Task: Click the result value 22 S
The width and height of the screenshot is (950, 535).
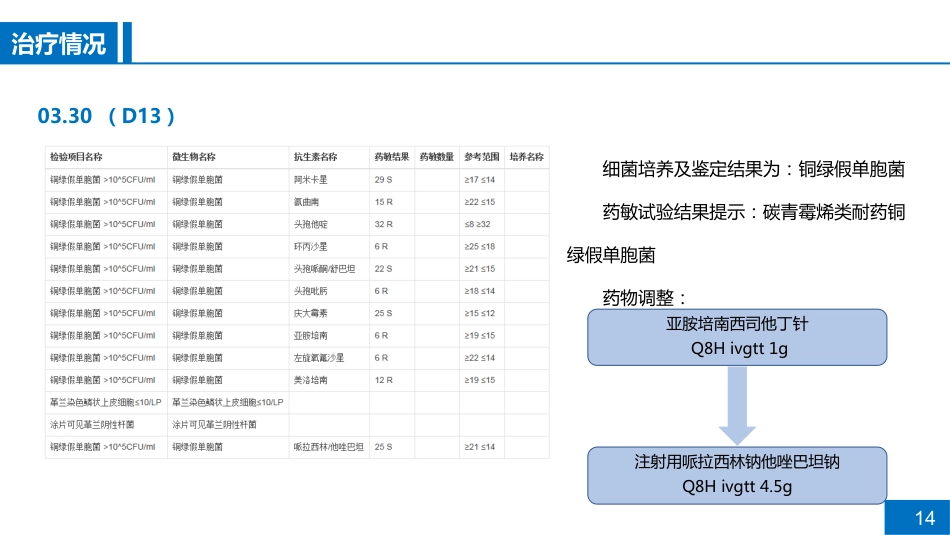Action: pyautogui.click(x=384, y=269)
